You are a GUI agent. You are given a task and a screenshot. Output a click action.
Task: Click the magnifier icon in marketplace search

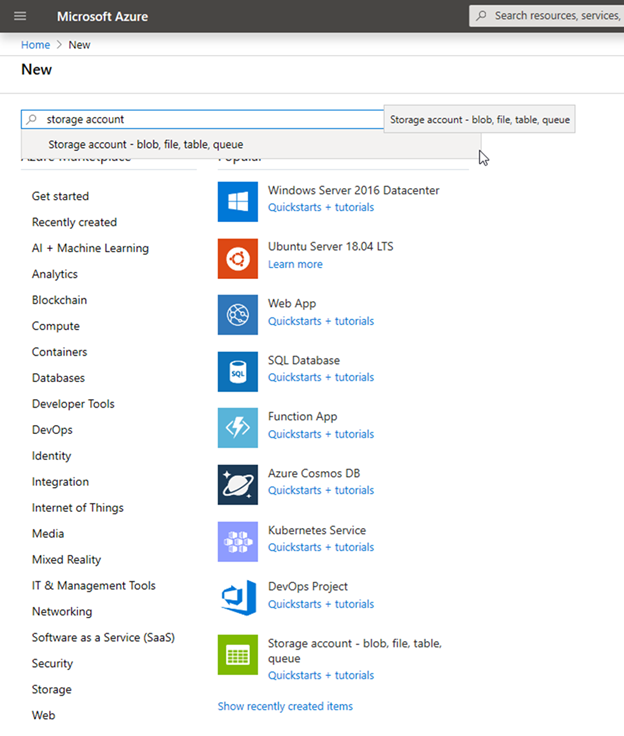31,119
